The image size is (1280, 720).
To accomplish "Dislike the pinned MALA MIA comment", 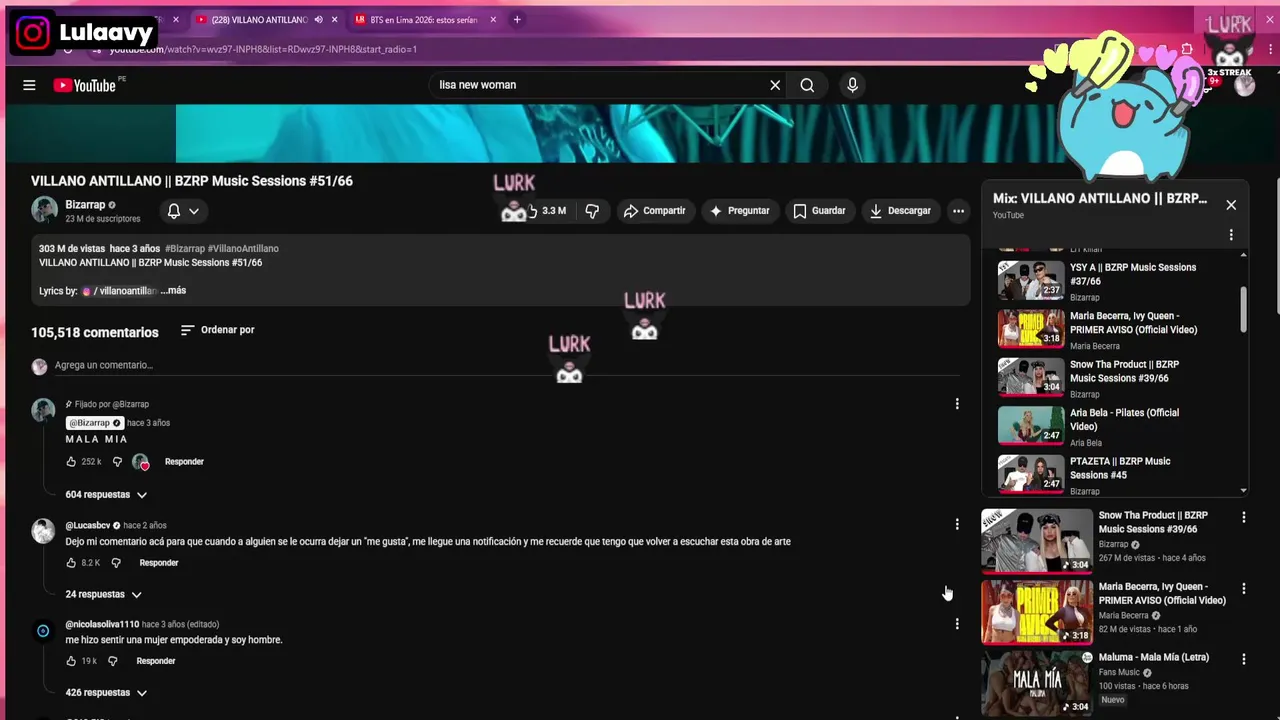I will click(x=117, y=462).
